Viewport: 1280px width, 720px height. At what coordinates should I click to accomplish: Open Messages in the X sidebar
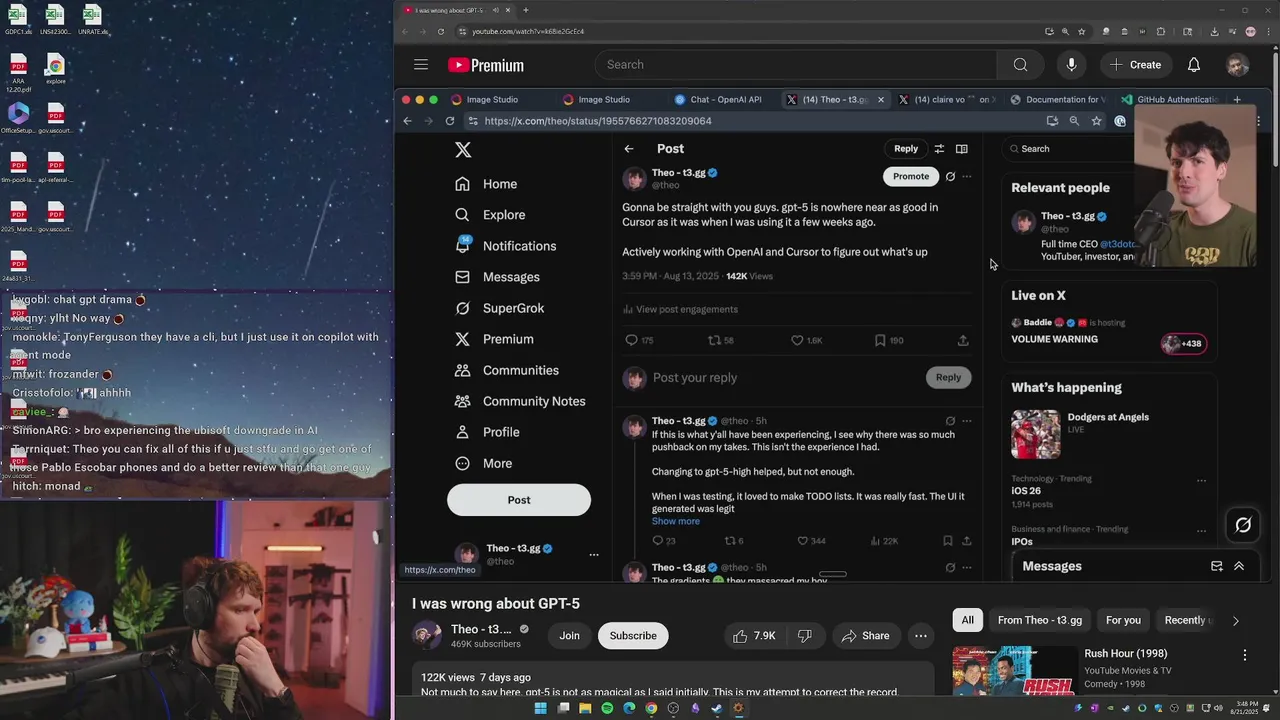tap(497, 277)
